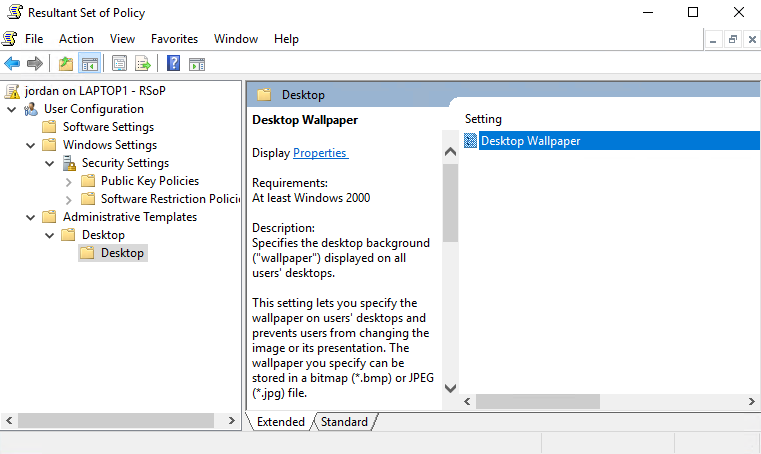Toggle Show/Hide Console Tree toolbar button
Viewport: 761px width, 454px height.
pyautogui.click(x=89, y=64)
